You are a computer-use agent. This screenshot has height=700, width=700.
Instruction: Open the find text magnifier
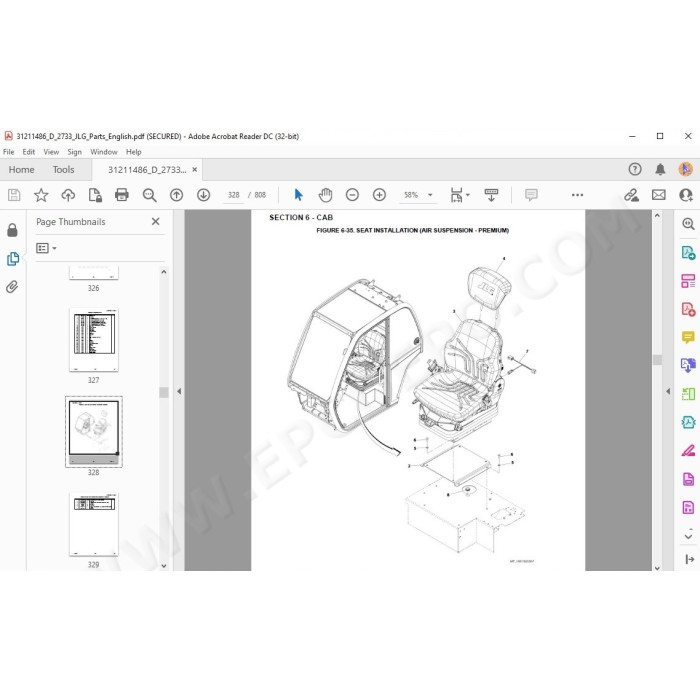(149, 195)
